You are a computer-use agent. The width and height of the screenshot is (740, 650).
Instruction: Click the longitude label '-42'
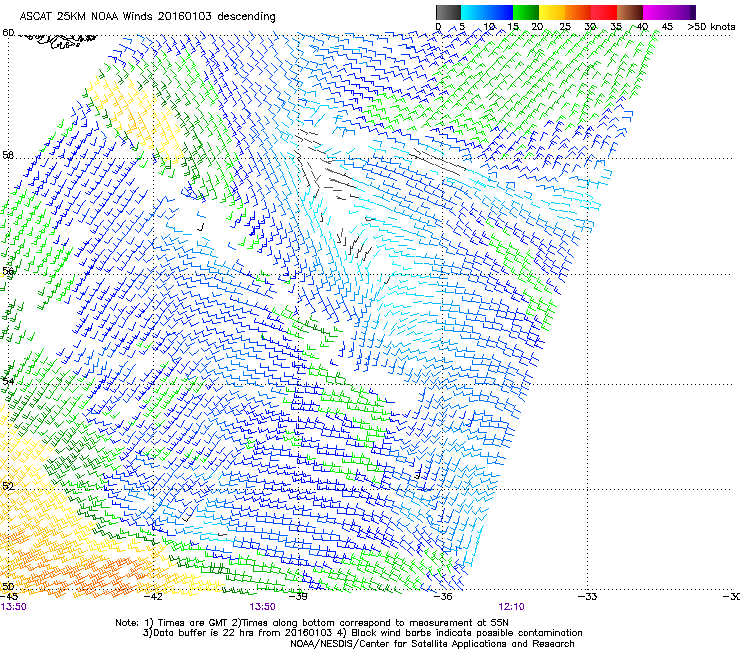click(x=153, y=596)
